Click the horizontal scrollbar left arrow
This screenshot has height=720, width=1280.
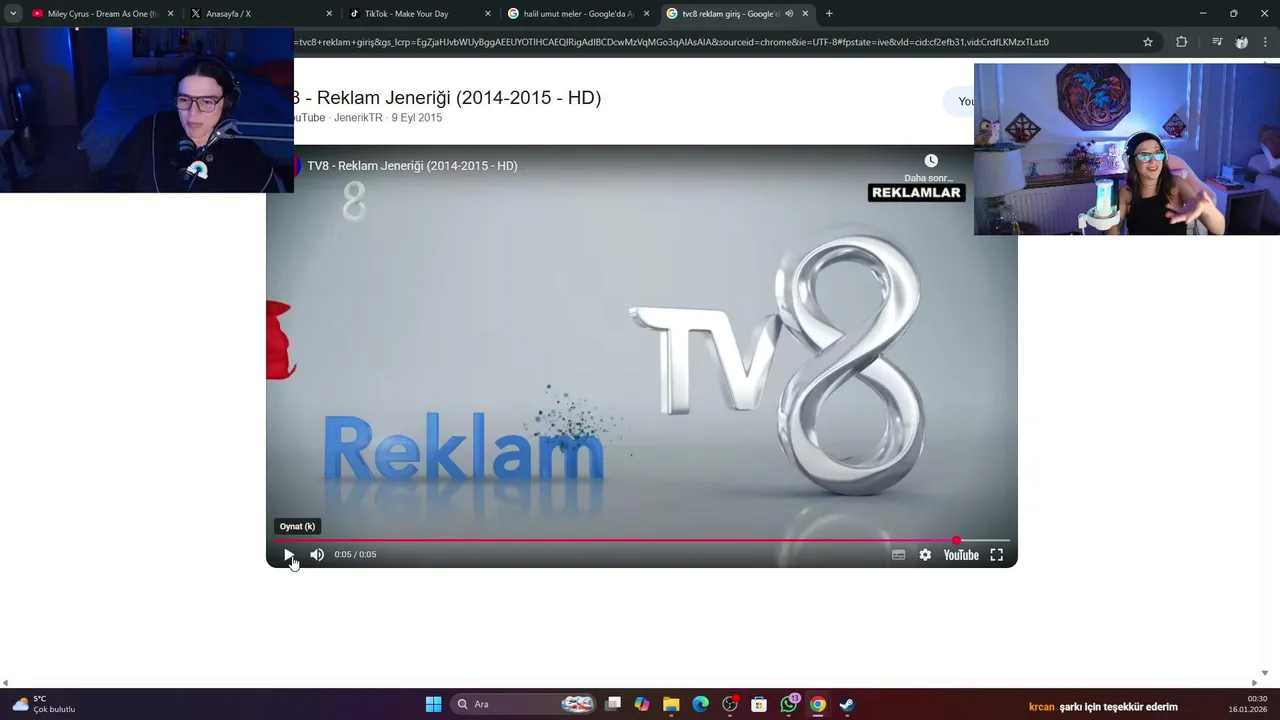[5, 684]
